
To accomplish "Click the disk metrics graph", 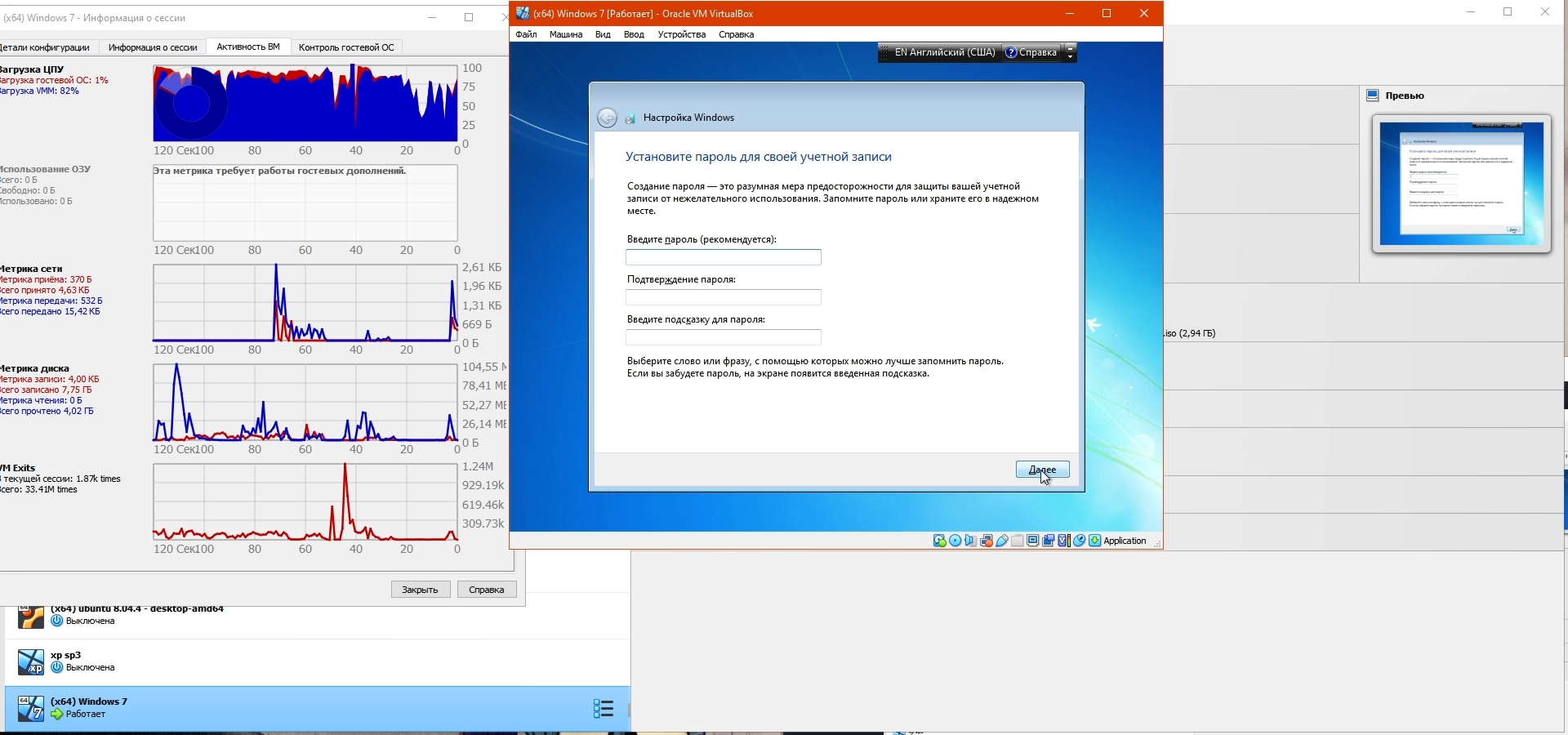I will tap(305, 403).
